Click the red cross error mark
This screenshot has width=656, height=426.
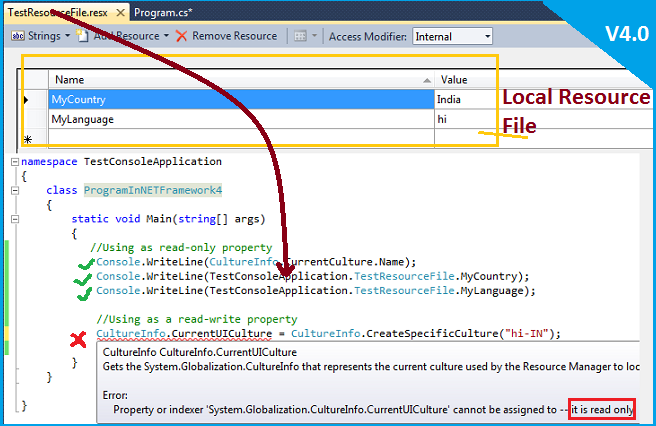[x=78, y=340]
